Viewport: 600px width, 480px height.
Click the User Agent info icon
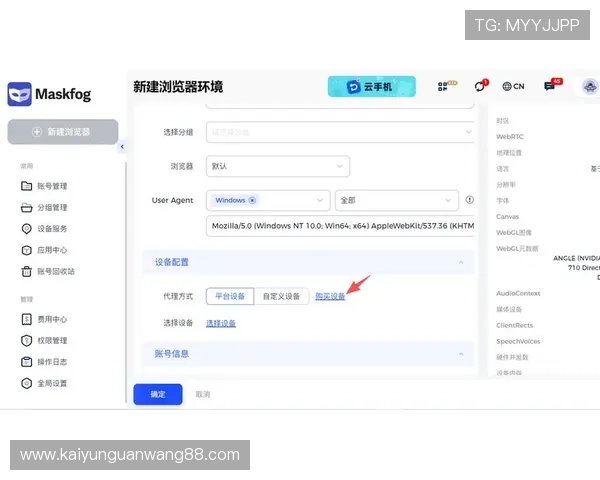click(470, 200)
